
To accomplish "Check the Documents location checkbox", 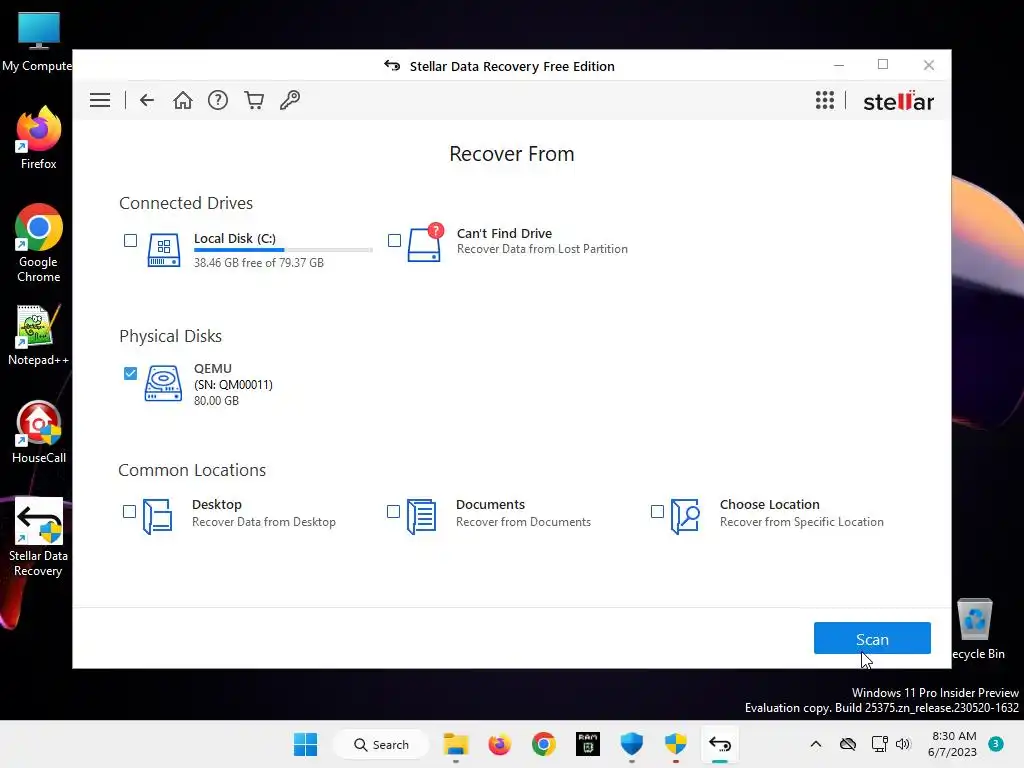I will point(393,511).
